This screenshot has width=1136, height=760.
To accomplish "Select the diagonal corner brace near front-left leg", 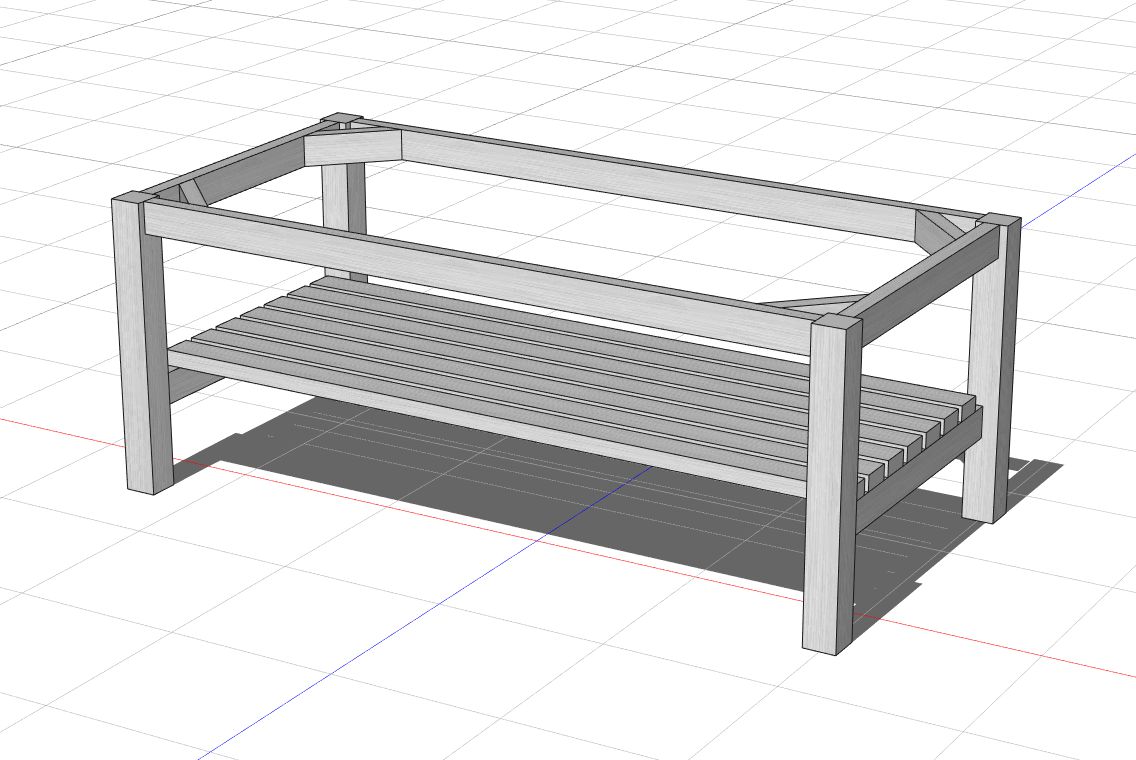I will click(191, 192).
